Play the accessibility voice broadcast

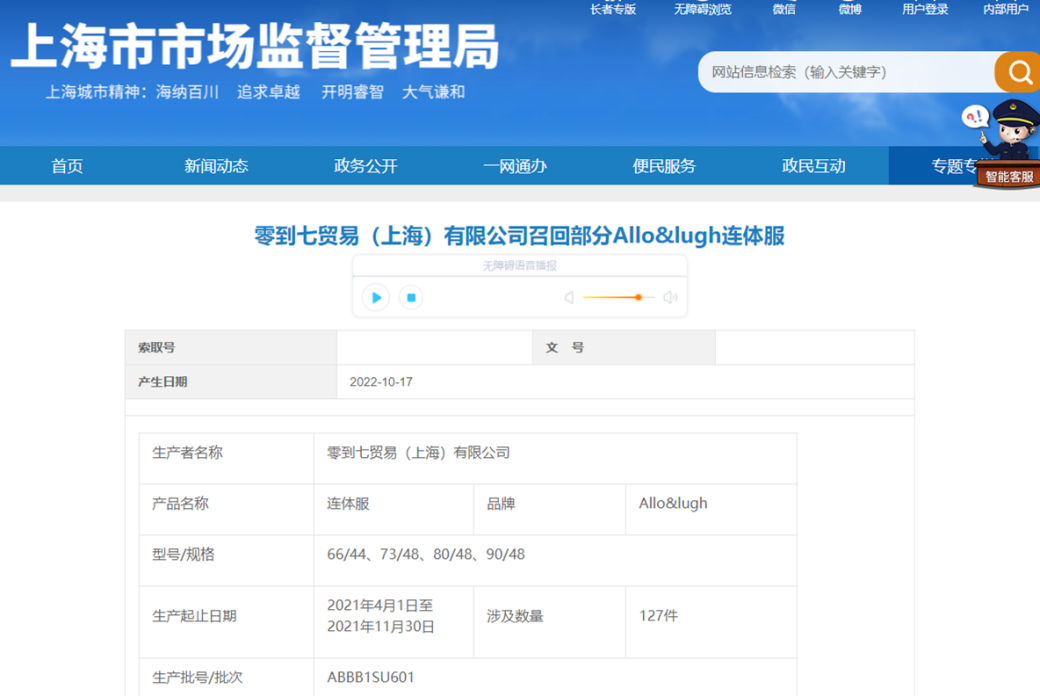[376, 297]
